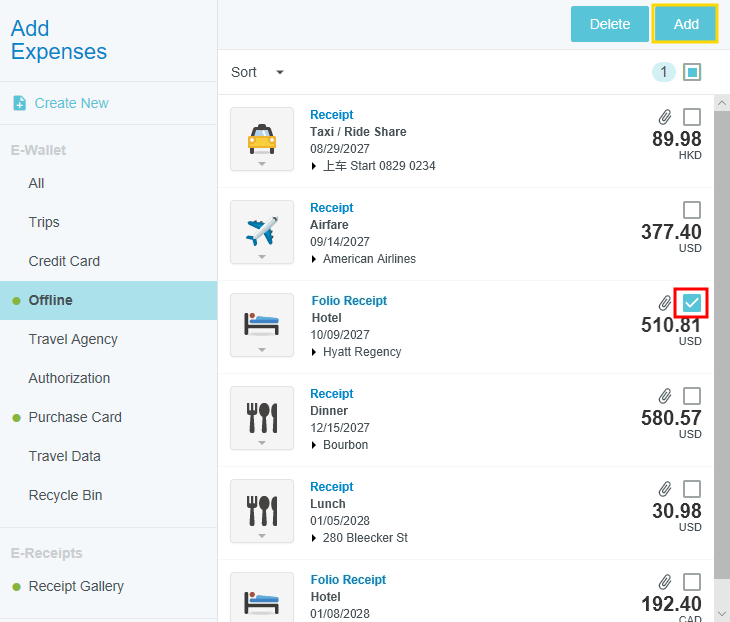Open the Folio Receipt link dated 10/09/2027

tap(348, 301)
